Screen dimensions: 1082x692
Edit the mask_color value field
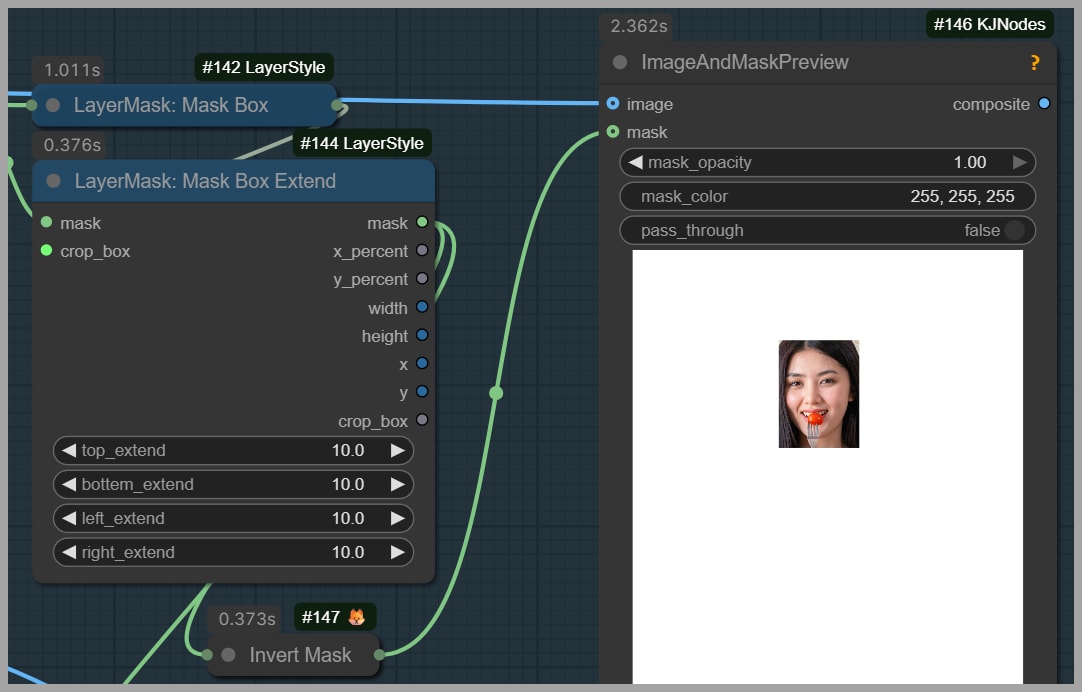coord(827,196)
